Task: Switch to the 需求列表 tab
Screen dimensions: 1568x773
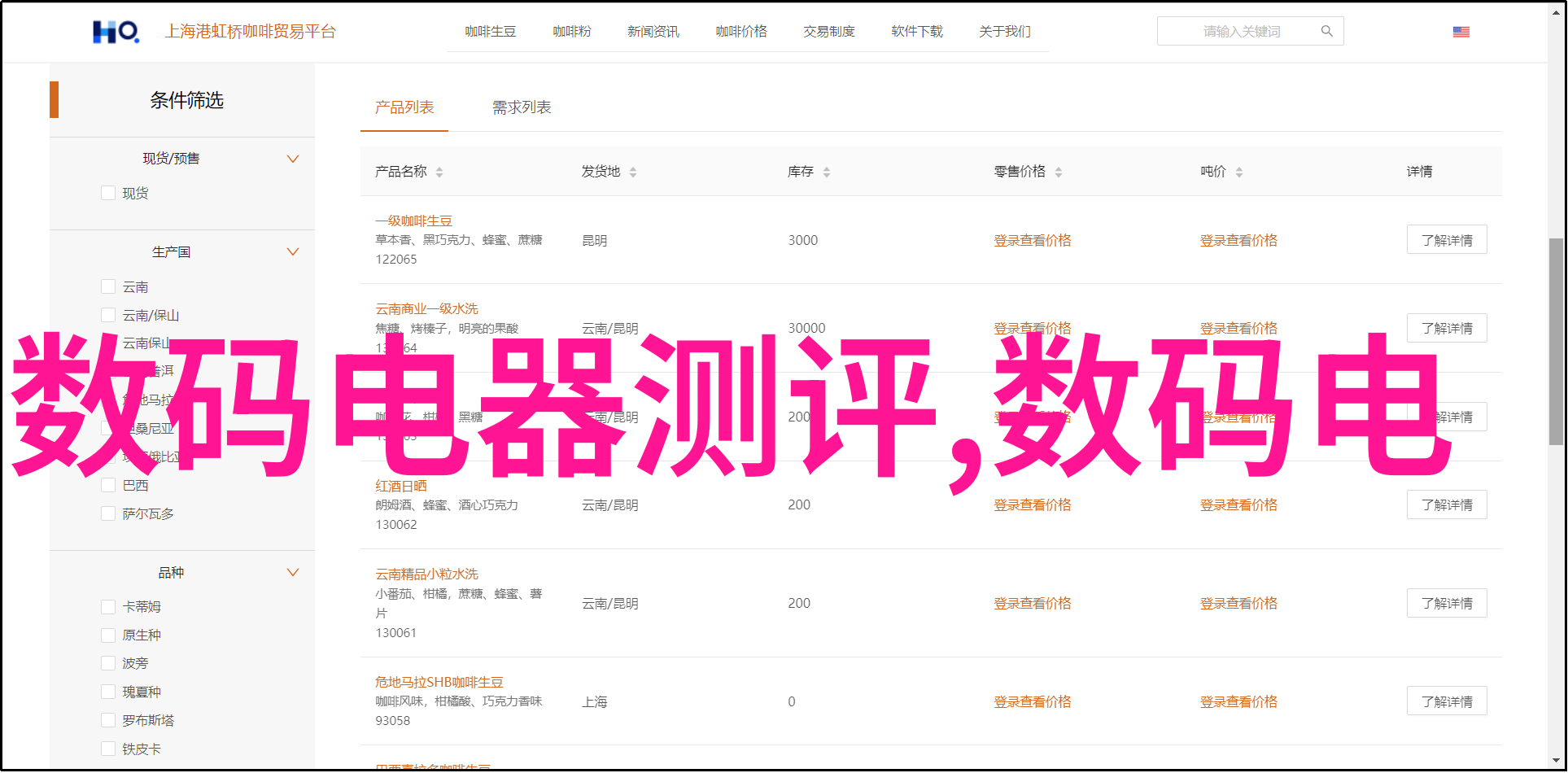Action: tap(522, 107)
